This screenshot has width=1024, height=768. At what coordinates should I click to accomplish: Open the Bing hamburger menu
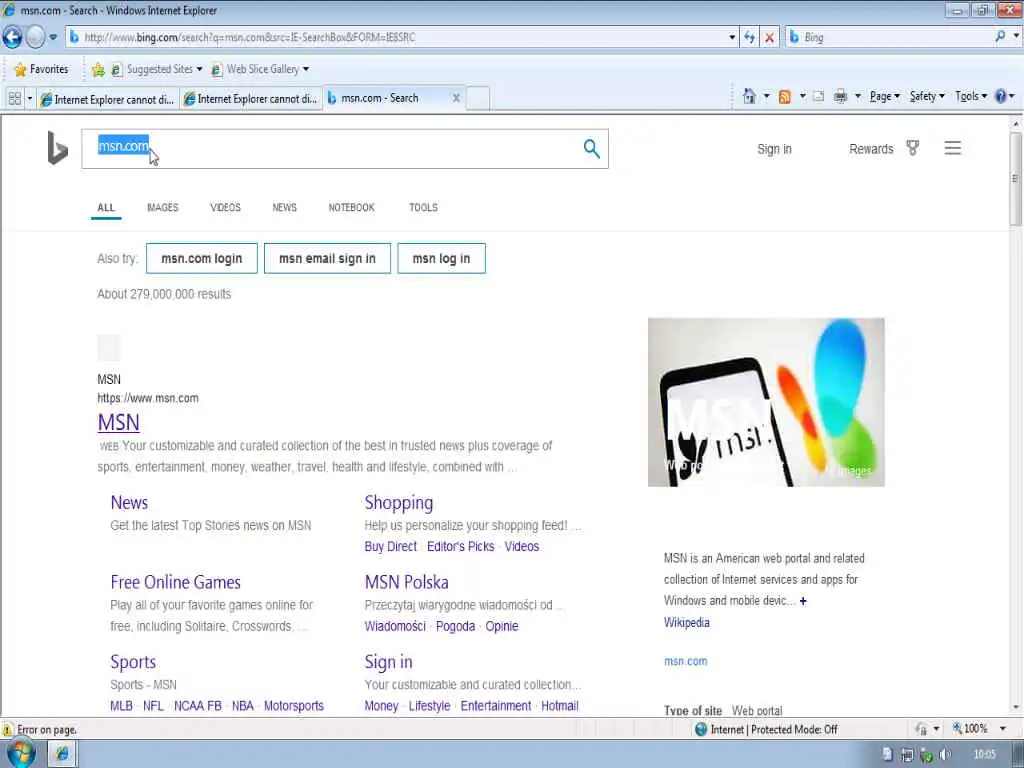coord(952,148)
